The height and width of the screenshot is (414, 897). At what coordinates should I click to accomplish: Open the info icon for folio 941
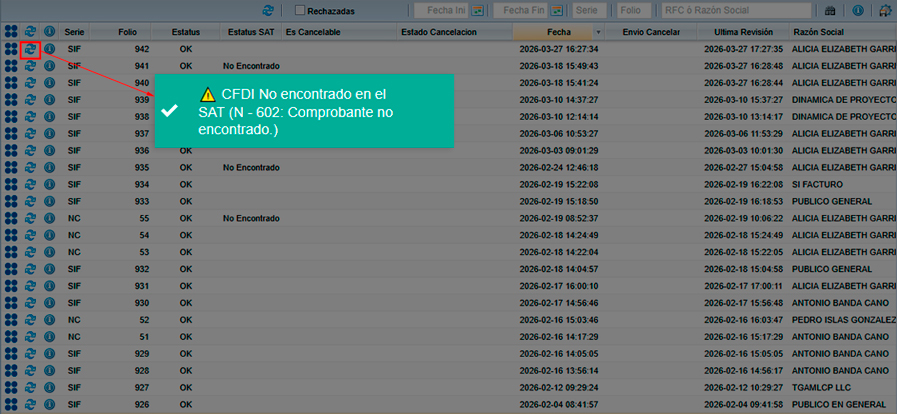[49, 66]
